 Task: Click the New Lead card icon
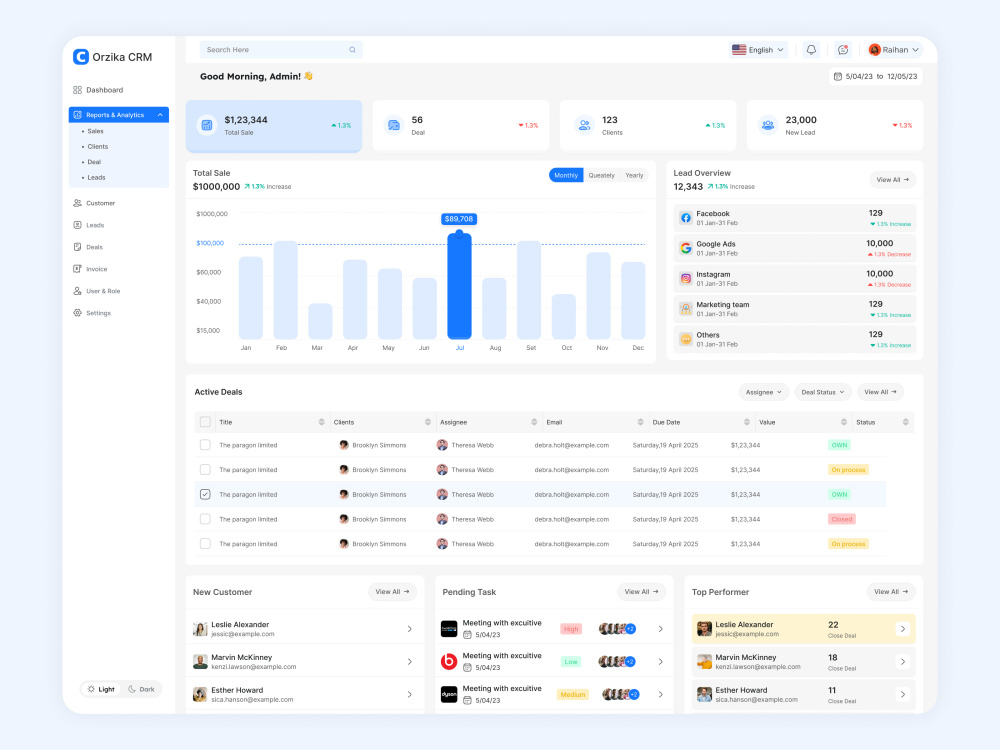pyautogui.click(x=768, y=126)
